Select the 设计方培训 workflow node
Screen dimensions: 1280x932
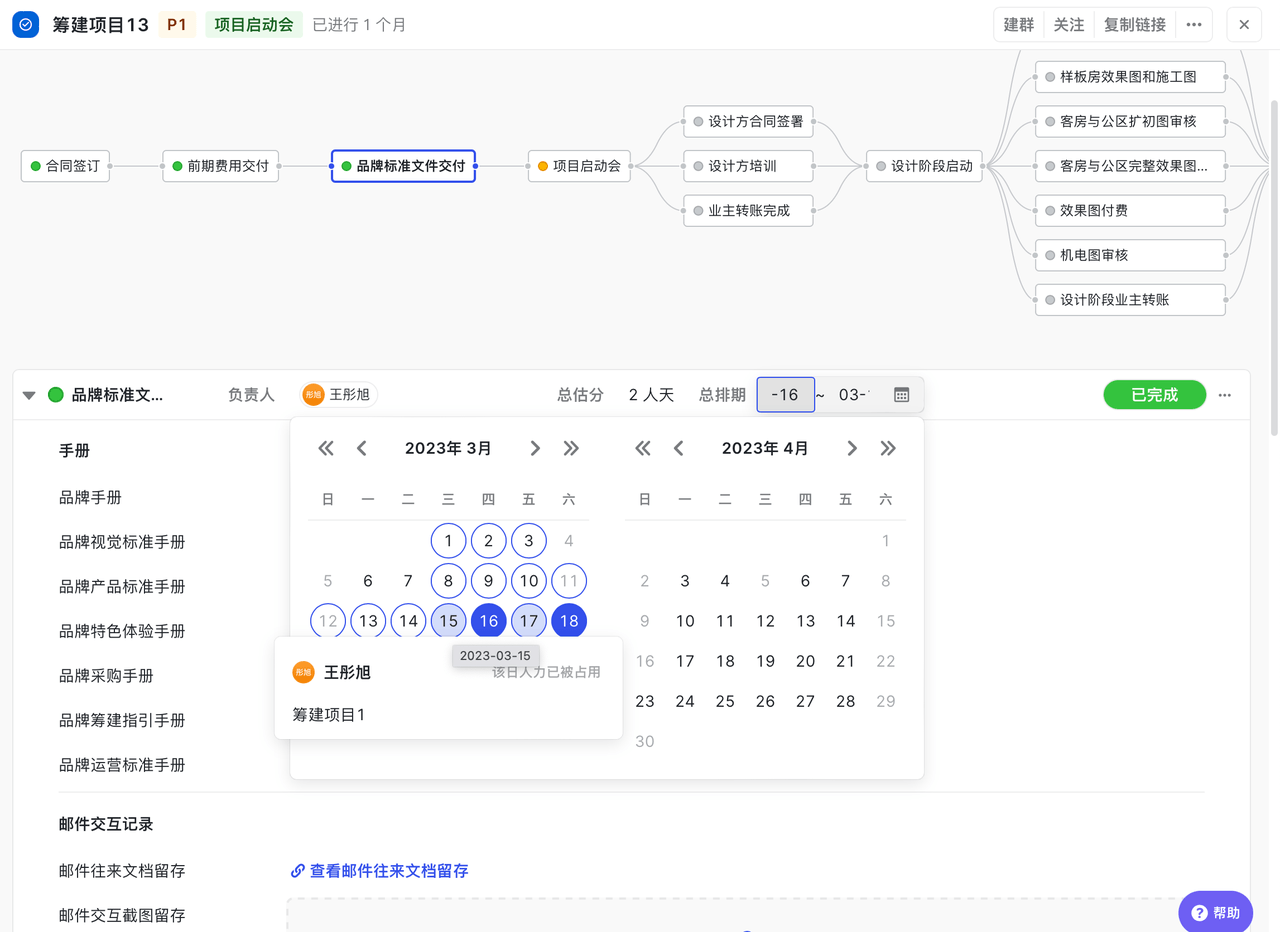pyautogui.click(x=748, y=166)
